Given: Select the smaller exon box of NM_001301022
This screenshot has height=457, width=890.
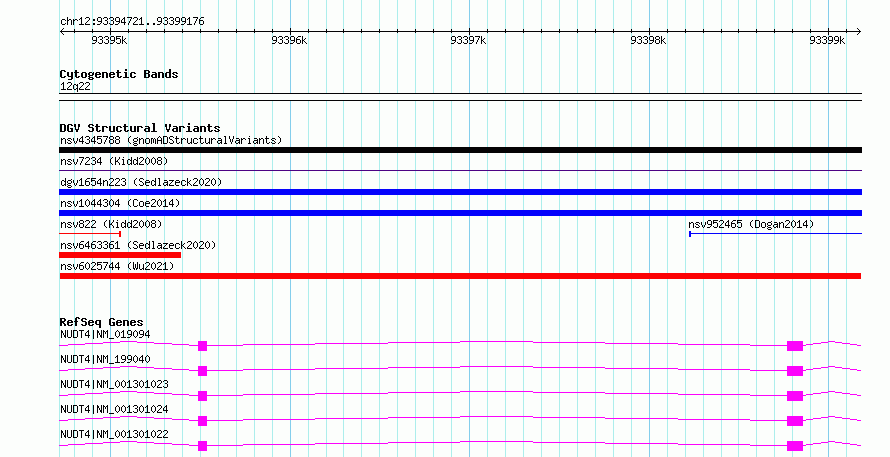Looking at the screenshot, I should pyautogui.click(x=203, y=446).
